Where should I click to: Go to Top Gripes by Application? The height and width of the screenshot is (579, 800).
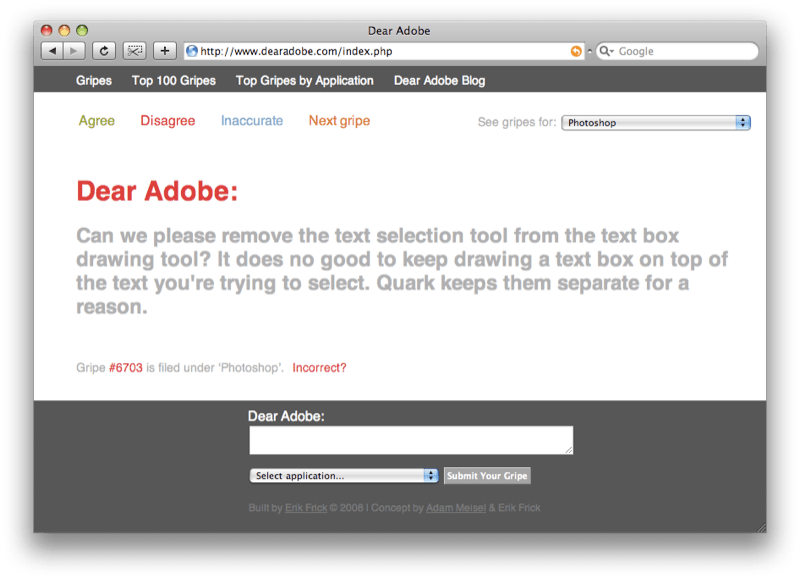[x=304, y=81]
